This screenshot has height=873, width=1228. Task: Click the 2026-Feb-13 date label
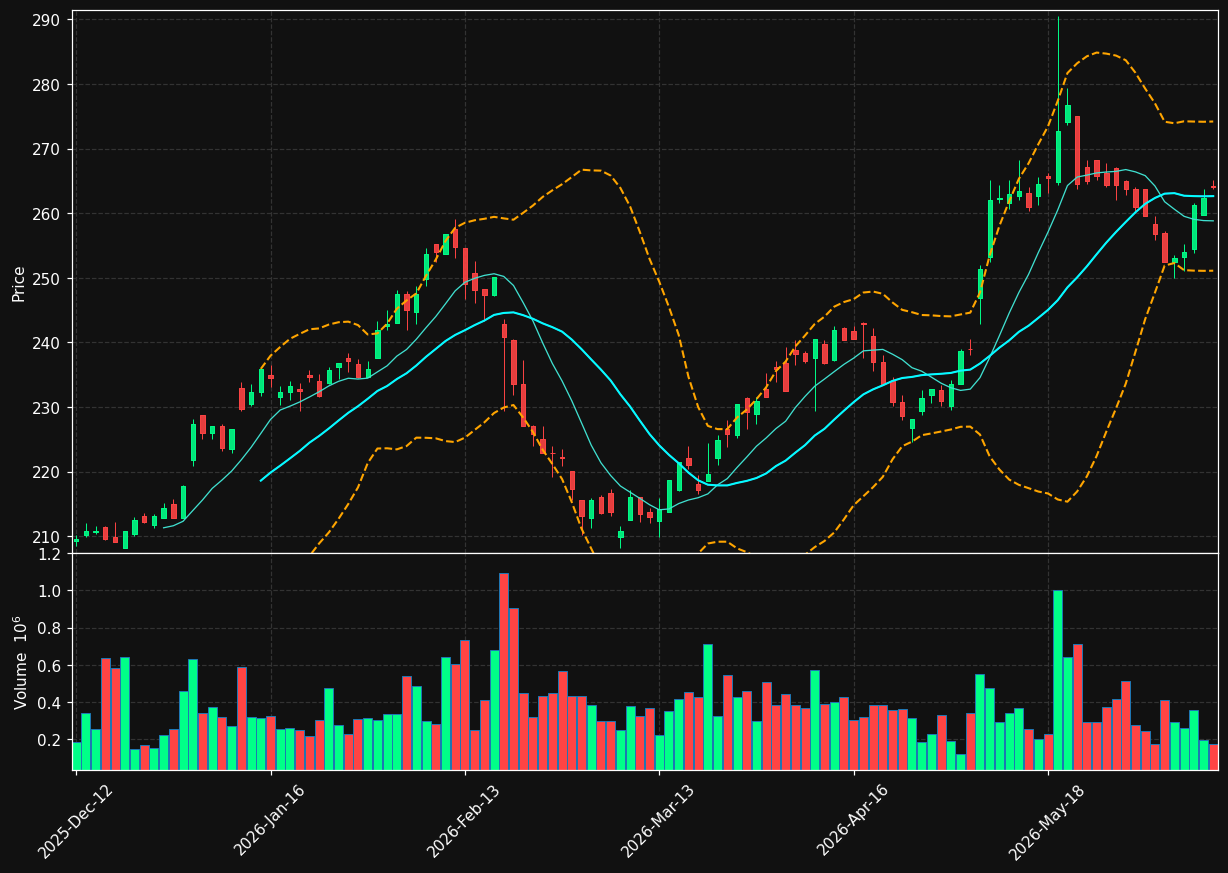464,821
